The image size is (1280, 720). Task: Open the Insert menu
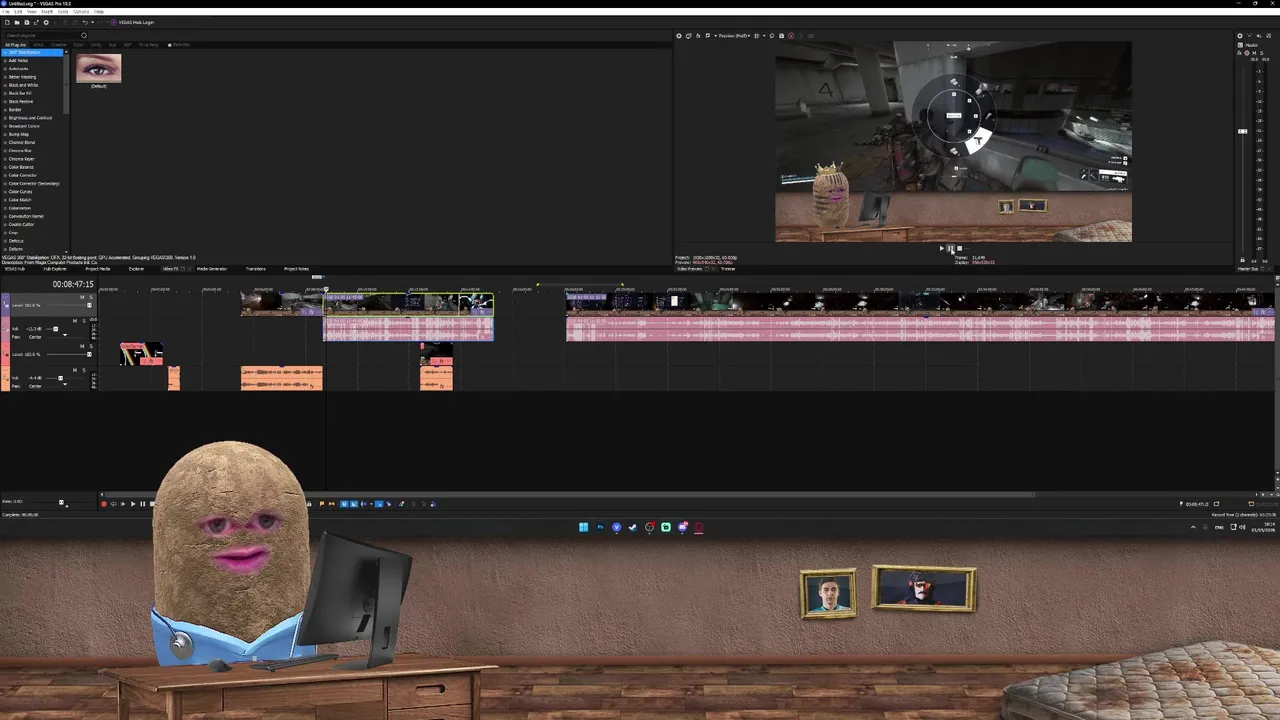47,11
